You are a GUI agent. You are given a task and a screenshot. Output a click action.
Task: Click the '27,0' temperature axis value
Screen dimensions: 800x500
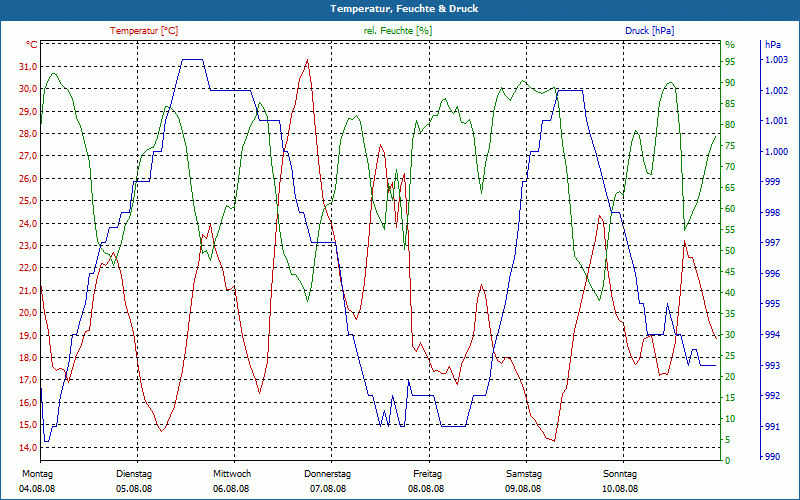pyautogui.click(x=29, y=156)
